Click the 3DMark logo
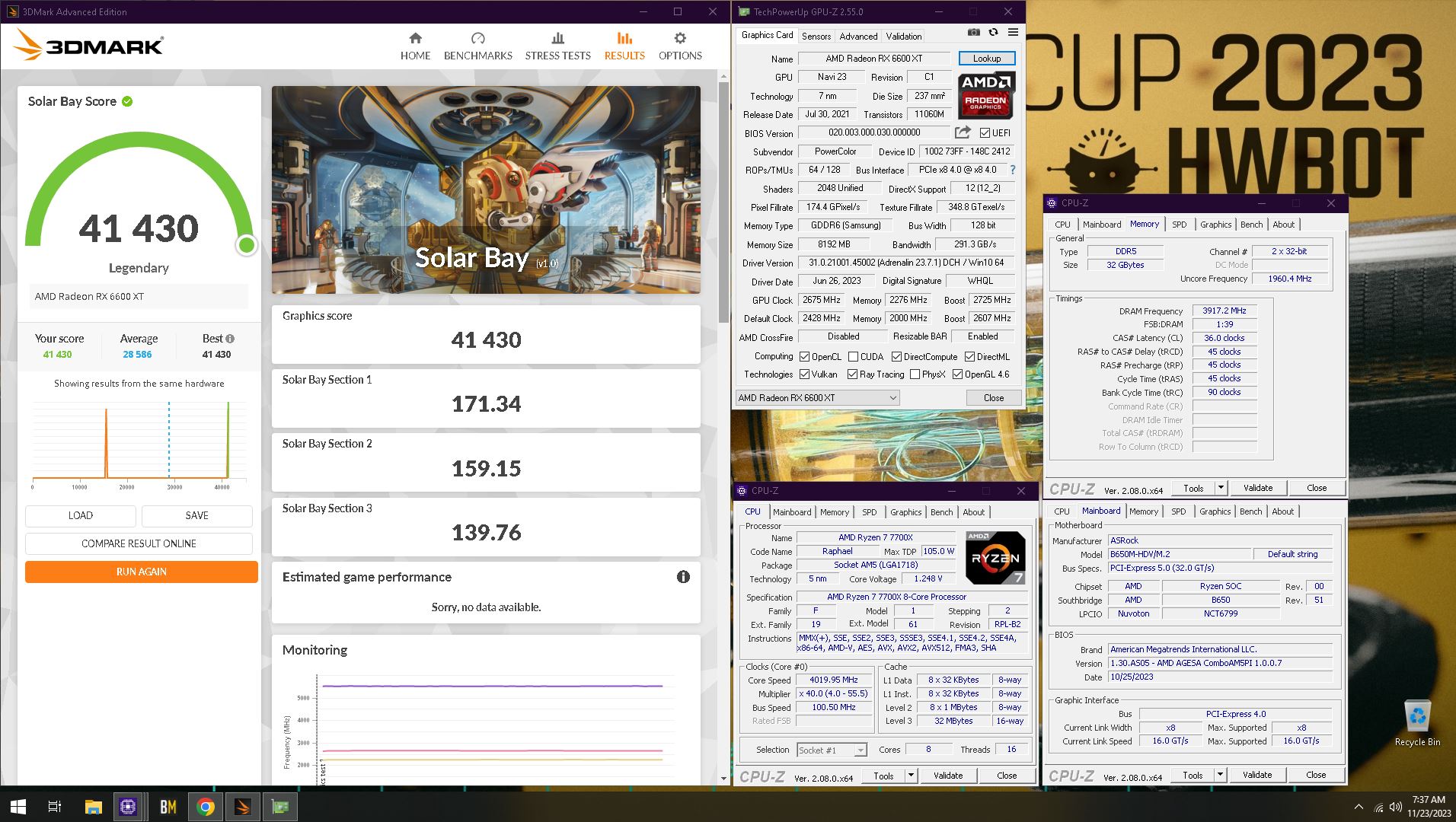The image size is (1456, 822). 88,46
